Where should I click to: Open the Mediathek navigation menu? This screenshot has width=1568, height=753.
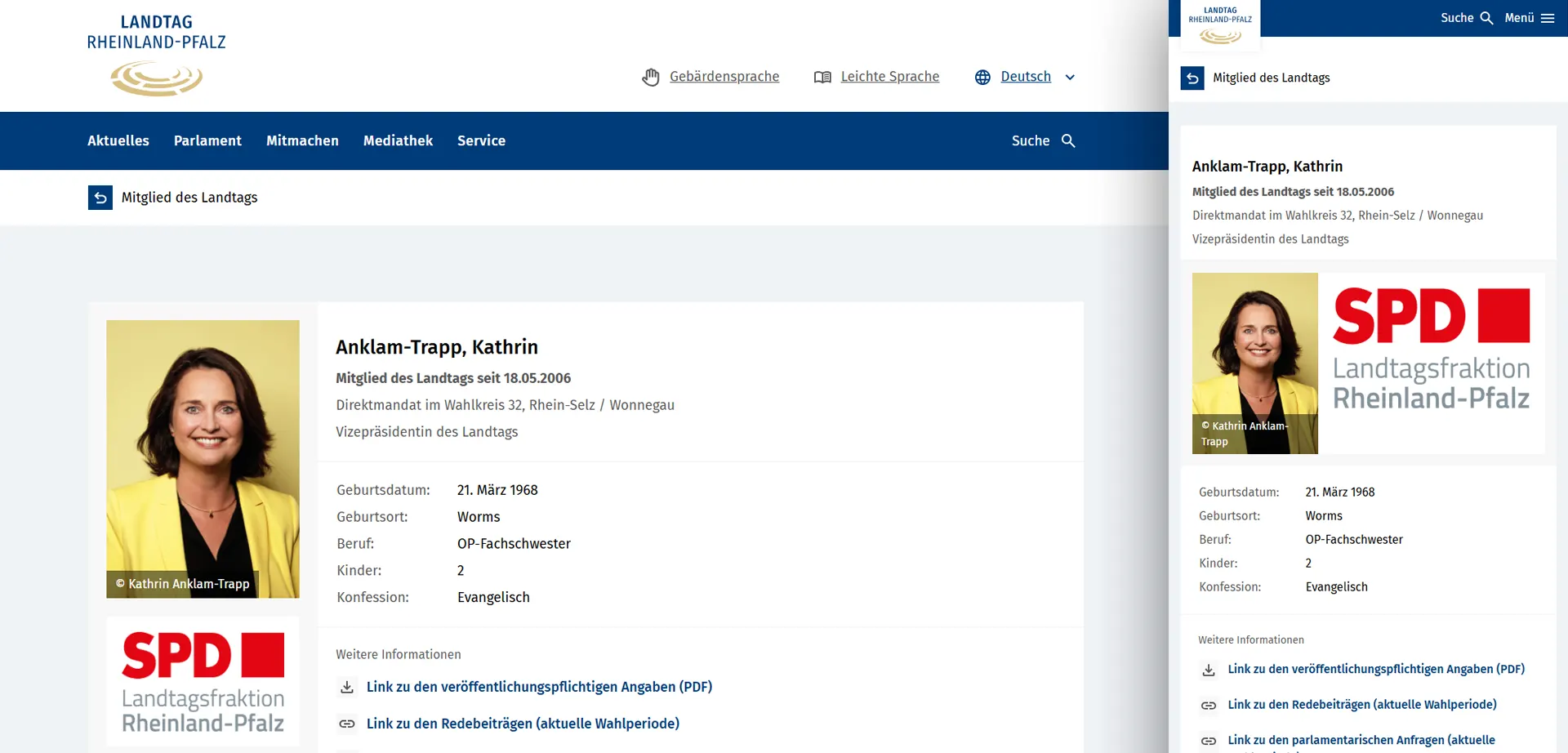[x=398, y=140]
